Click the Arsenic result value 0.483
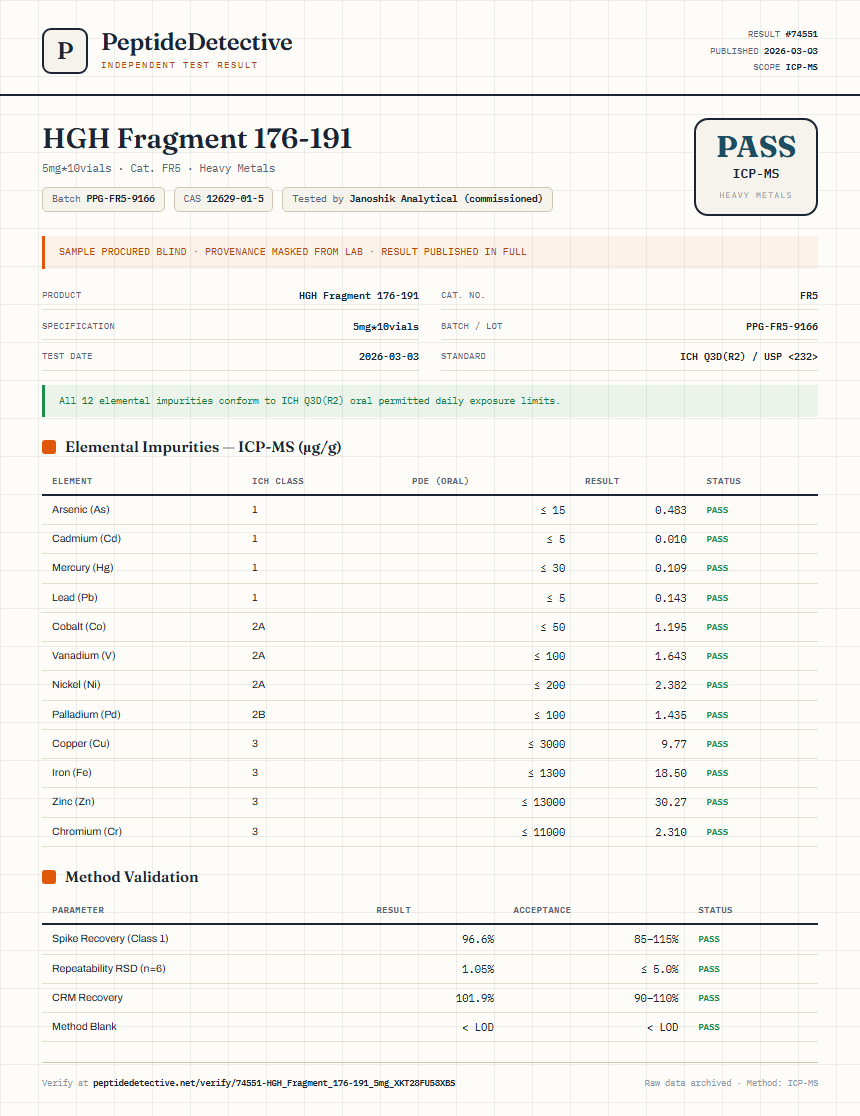This screenshot has width=860, height=1116. [671, 510]
